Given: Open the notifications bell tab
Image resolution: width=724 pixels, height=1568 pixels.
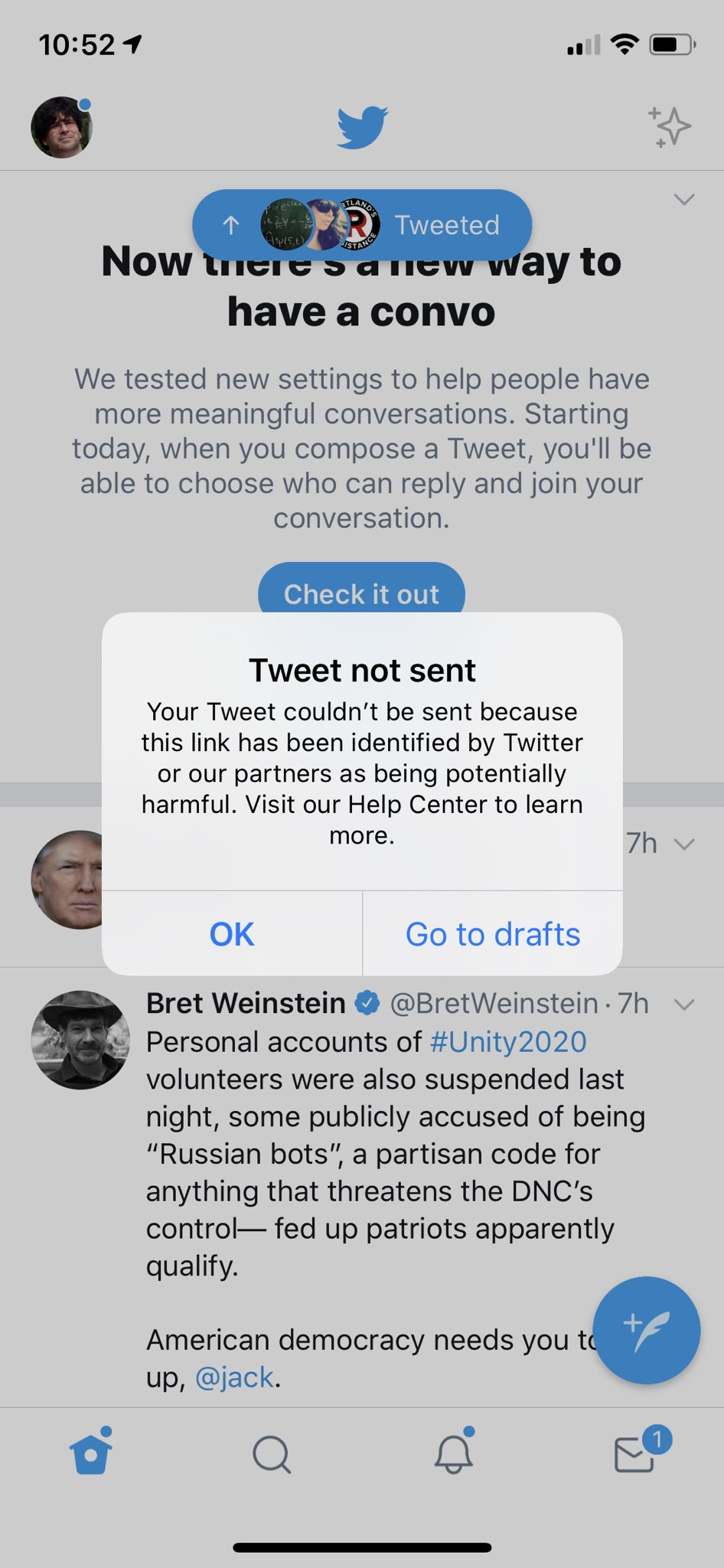Looking at the screenshot, I should click(453, 1452).
